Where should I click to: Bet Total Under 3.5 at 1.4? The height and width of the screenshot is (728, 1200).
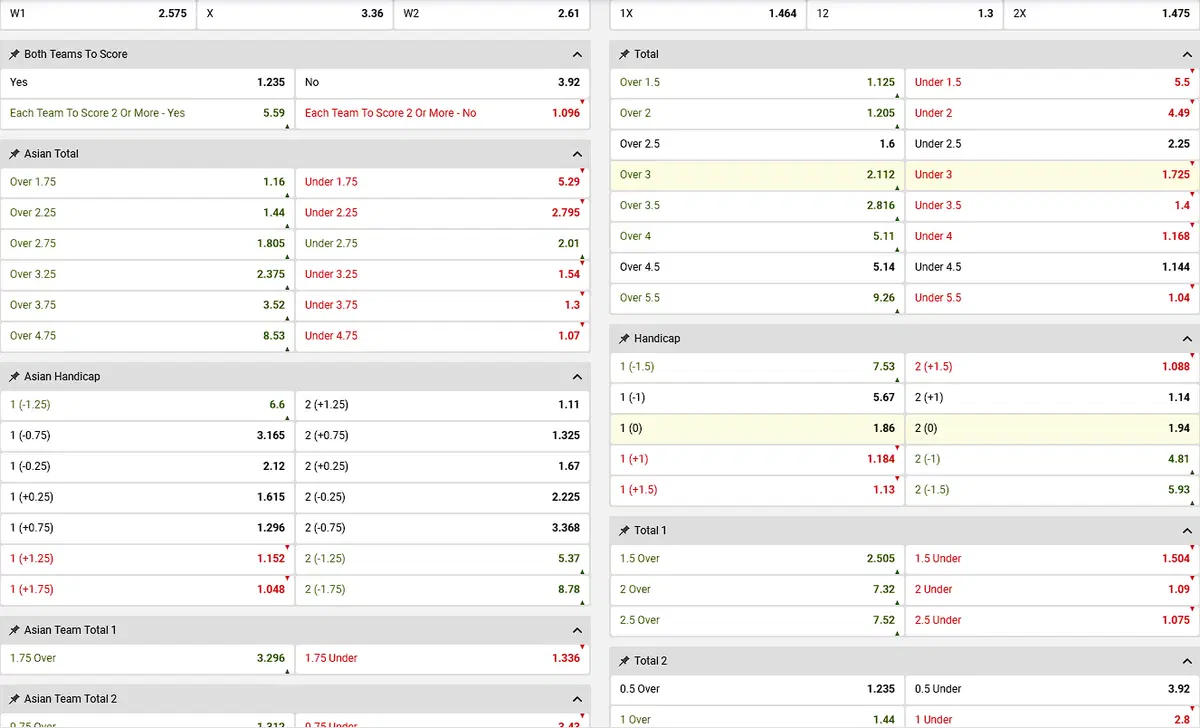click(x=1053, y=206)
